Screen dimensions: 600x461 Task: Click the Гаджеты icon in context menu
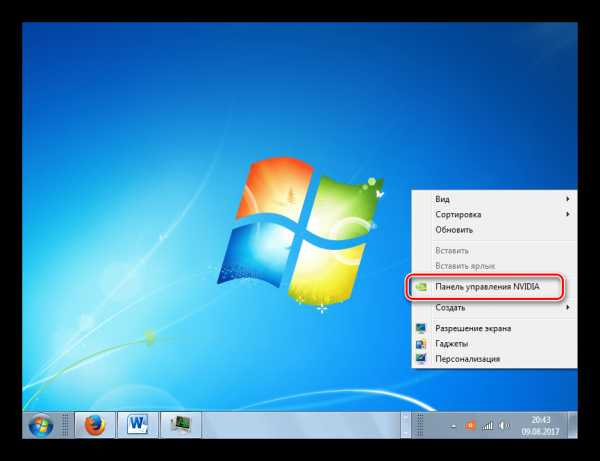tap(421, 344)
